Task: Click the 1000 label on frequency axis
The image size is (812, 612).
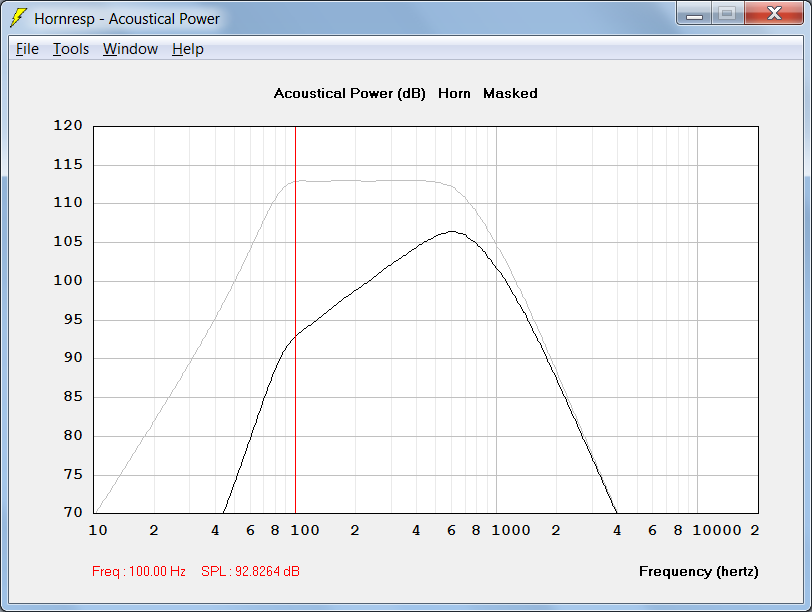Action: click(511, 530)
